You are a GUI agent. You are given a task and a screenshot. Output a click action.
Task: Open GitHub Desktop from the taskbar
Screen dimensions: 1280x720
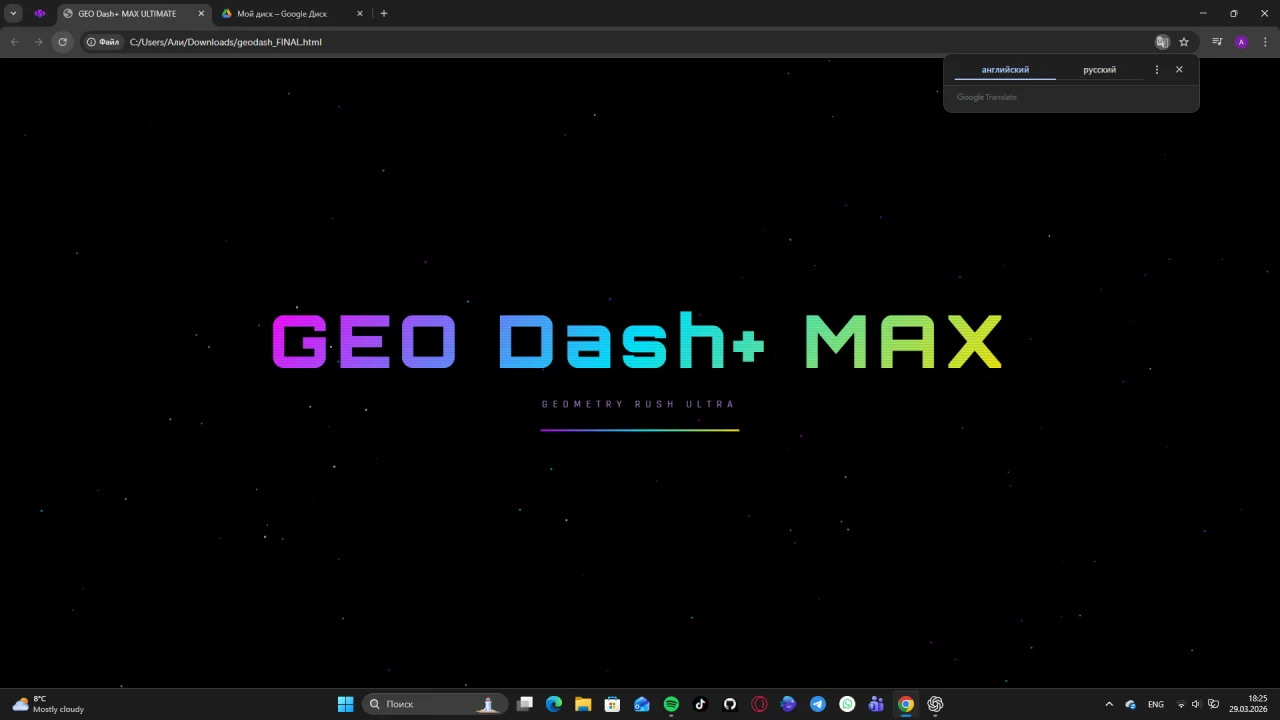click(x=730, y=704)
